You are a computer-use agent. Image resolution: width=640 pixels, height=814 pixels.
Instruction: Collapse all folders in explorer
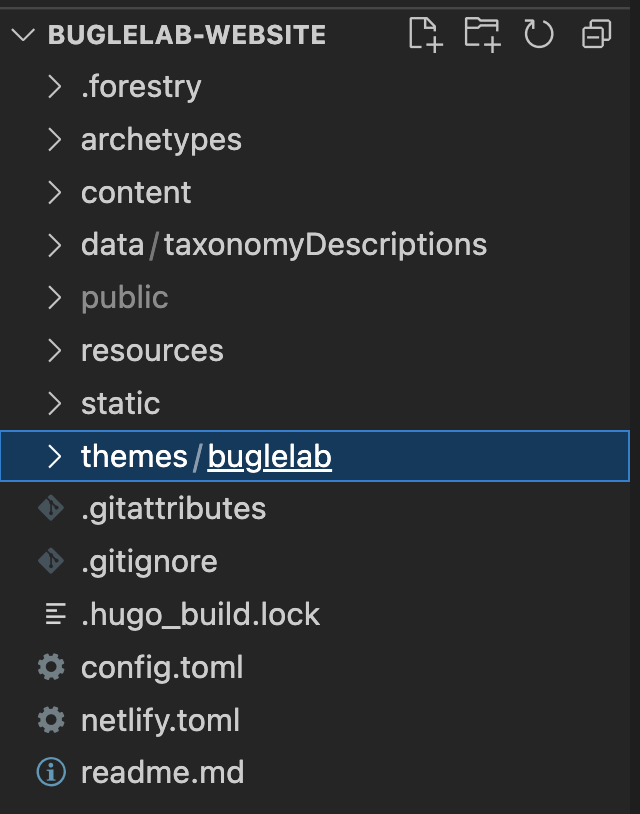[x=596, y=35]
